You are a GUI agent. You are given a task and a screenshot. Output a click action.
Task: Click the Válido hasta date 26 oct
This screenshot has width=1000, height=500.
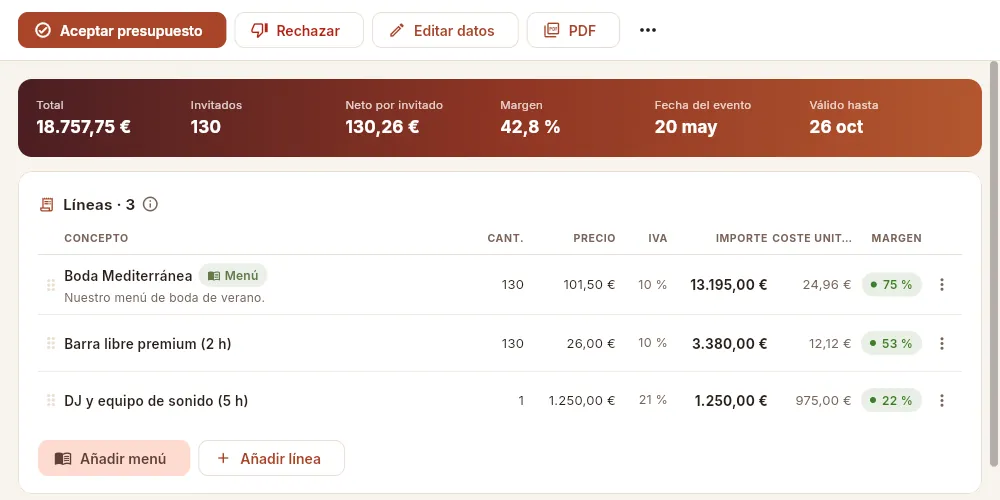pyautogui.click(x=836, y=126)
